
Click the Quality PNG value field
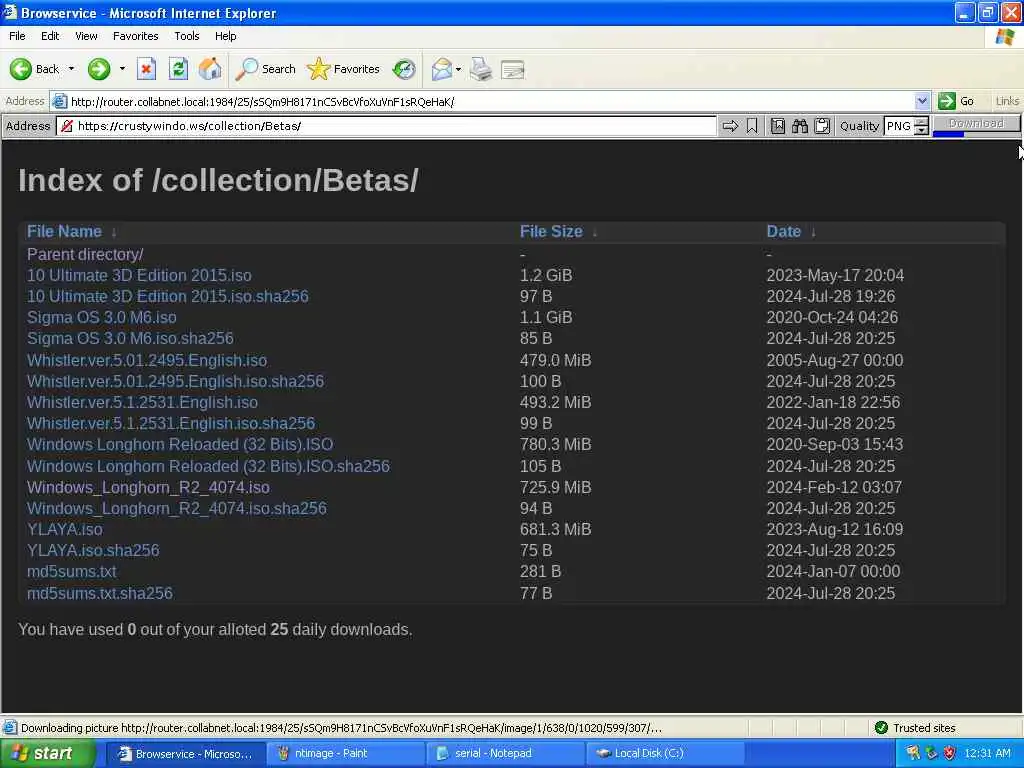click(899, 126)
